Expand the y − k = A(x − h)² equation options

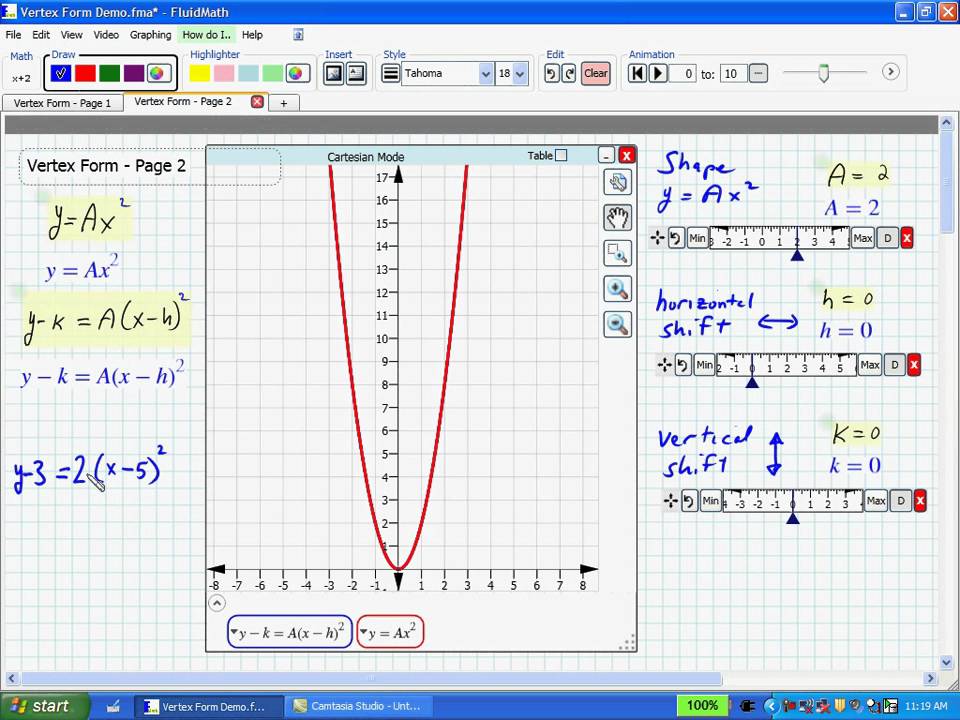[233, 631]
